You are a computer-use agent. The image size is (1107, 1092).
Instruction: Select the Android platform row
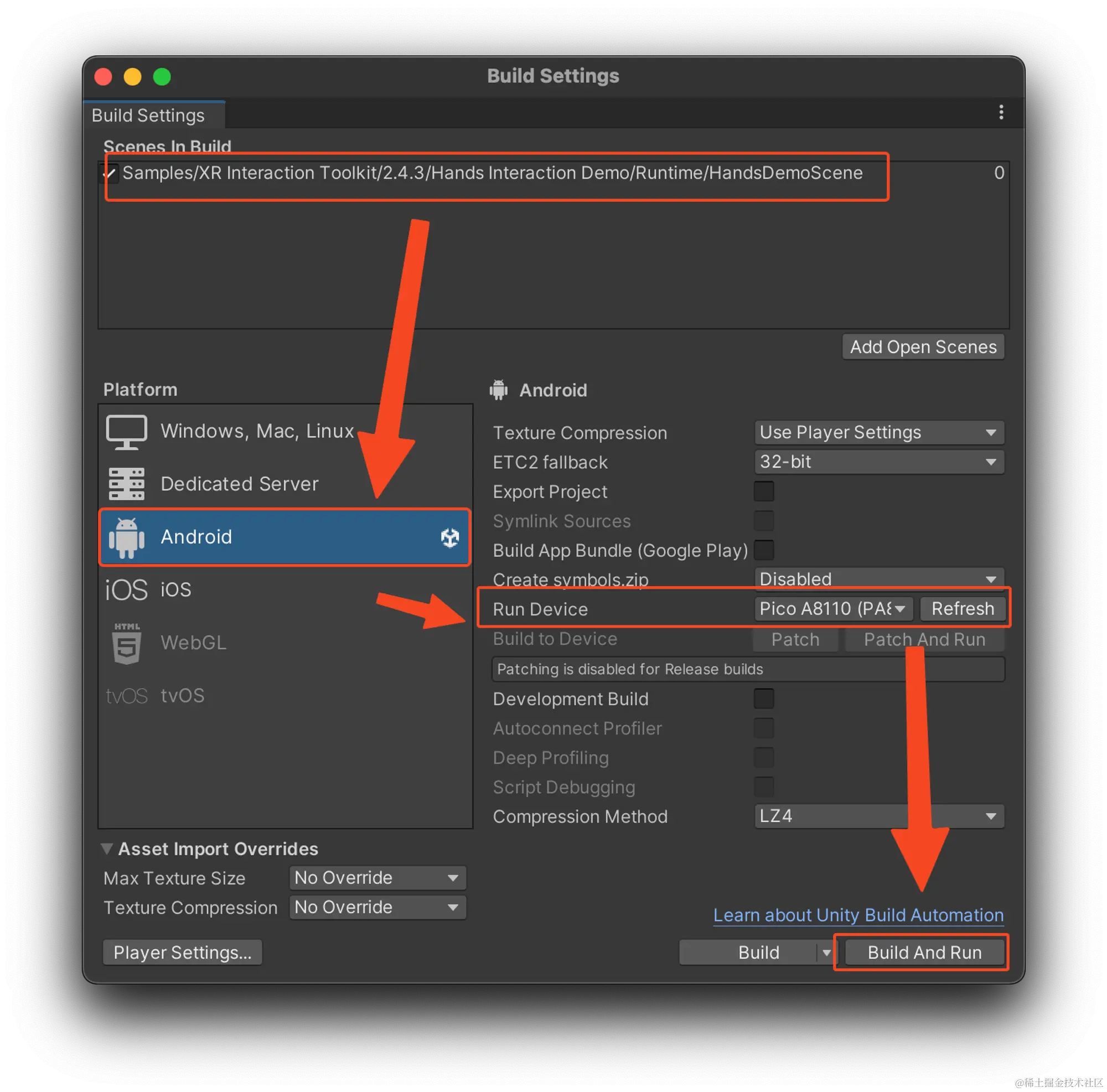point(286,537)
